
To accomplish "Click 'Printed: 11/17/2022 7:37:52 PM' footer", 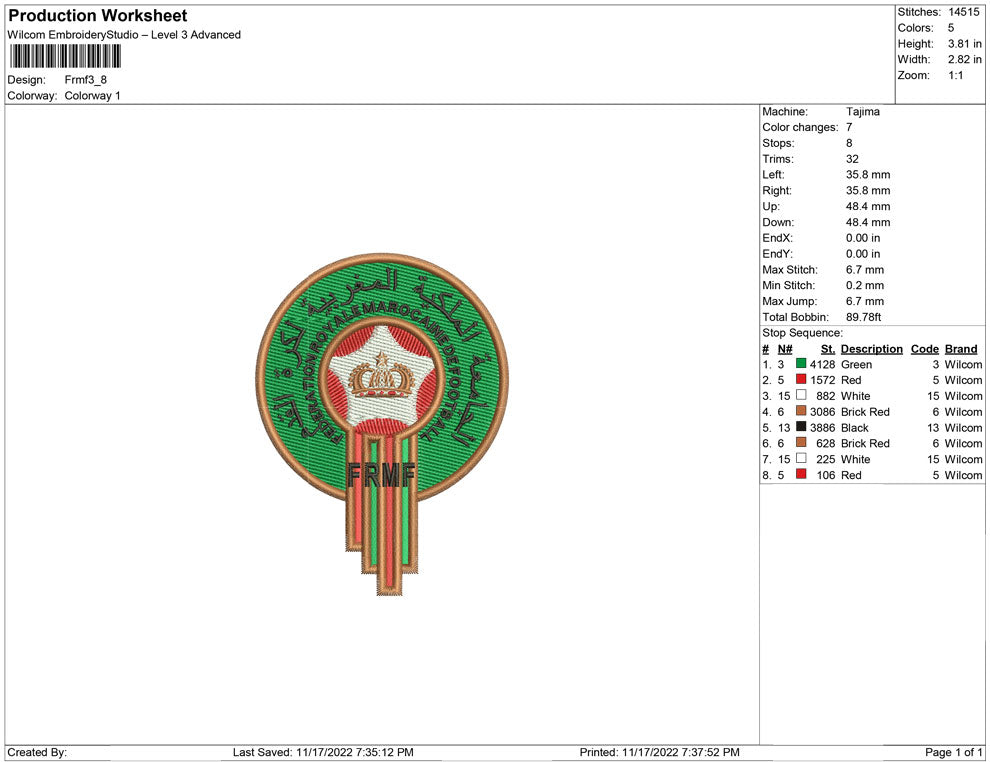I will [660, 752].
